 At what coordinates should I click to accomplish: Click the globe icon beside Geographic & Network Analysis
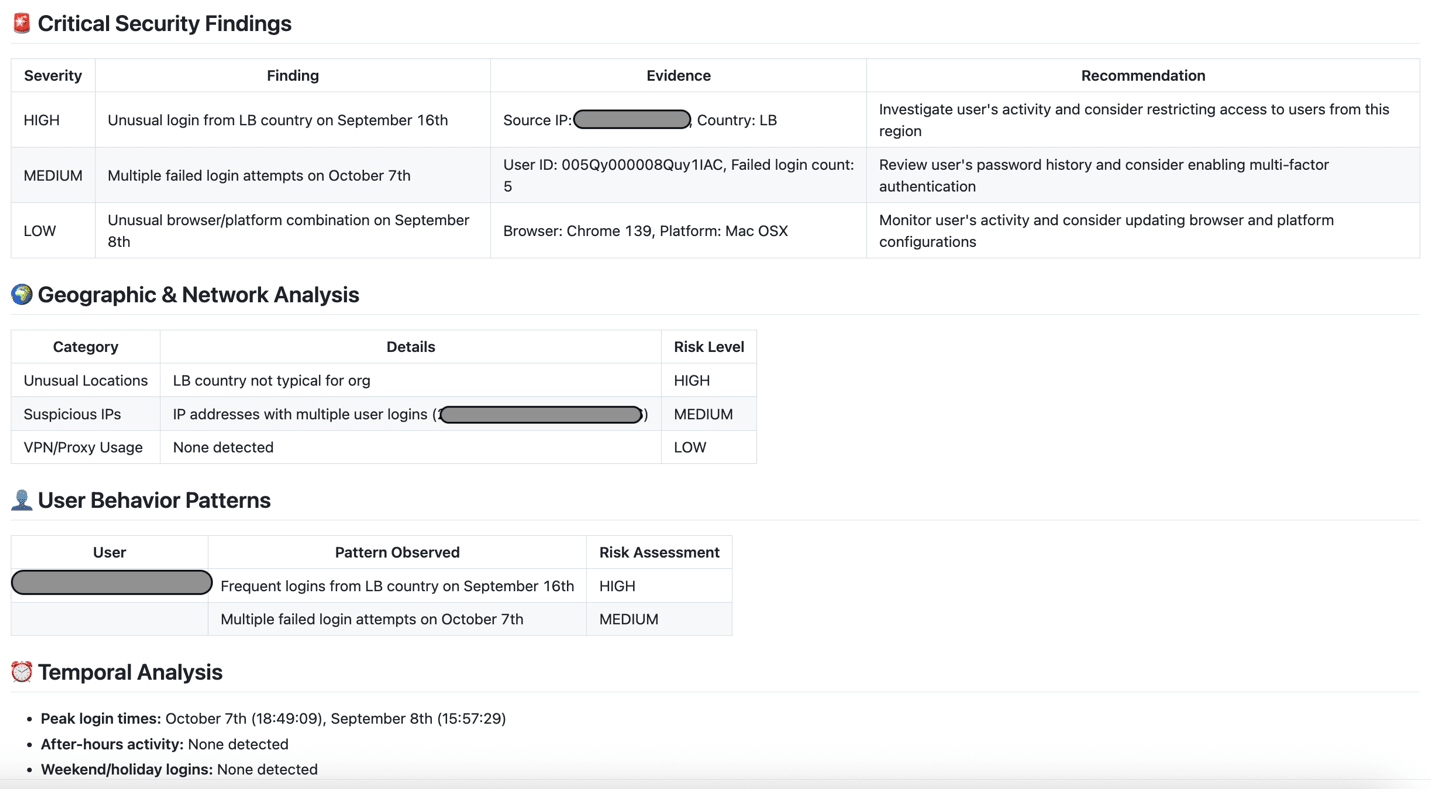(x=21, y=294)
